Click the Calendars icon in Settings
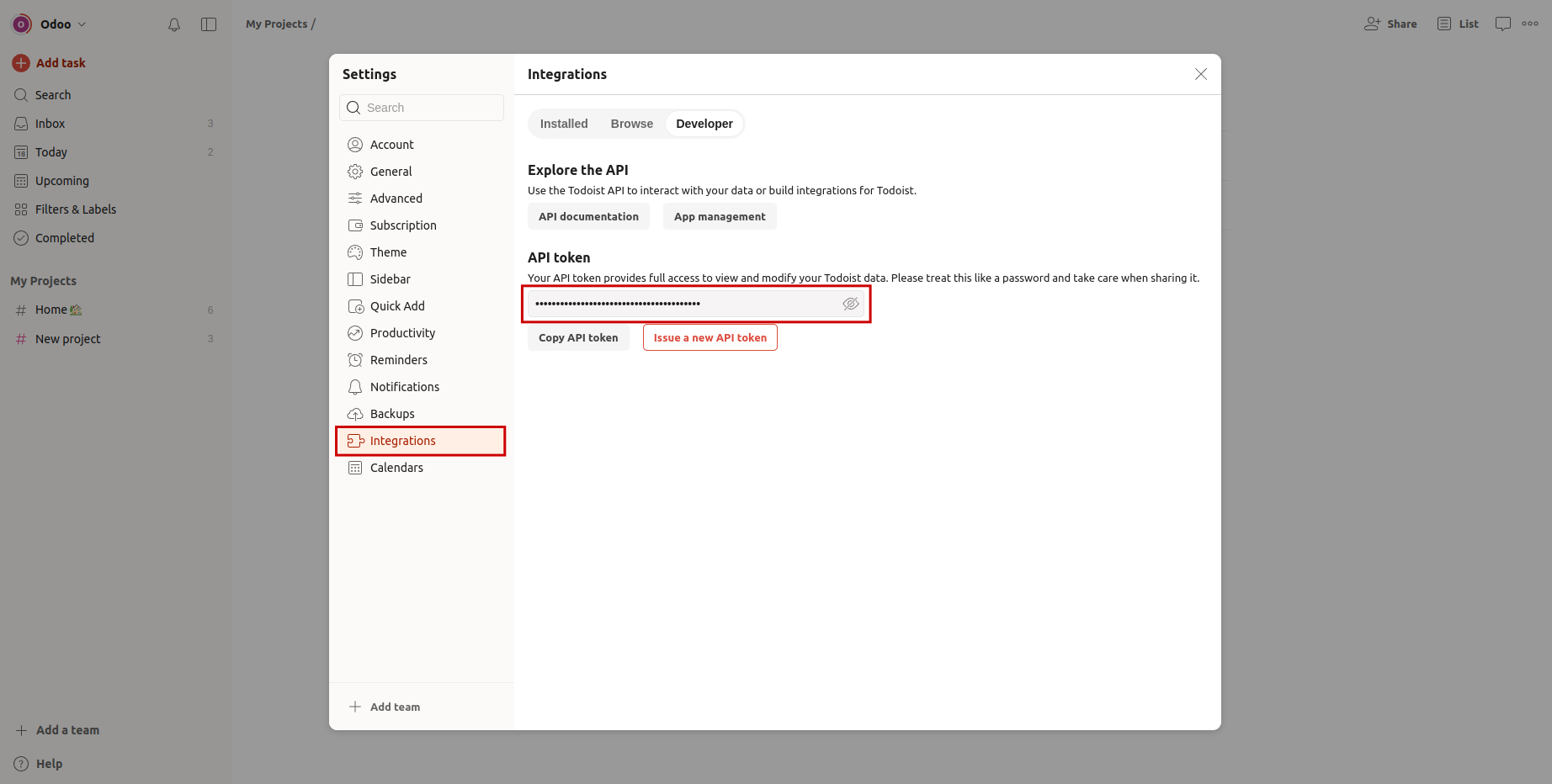Image resolution: width=1552 pixels, height=784 pixels. pos(355,468)
